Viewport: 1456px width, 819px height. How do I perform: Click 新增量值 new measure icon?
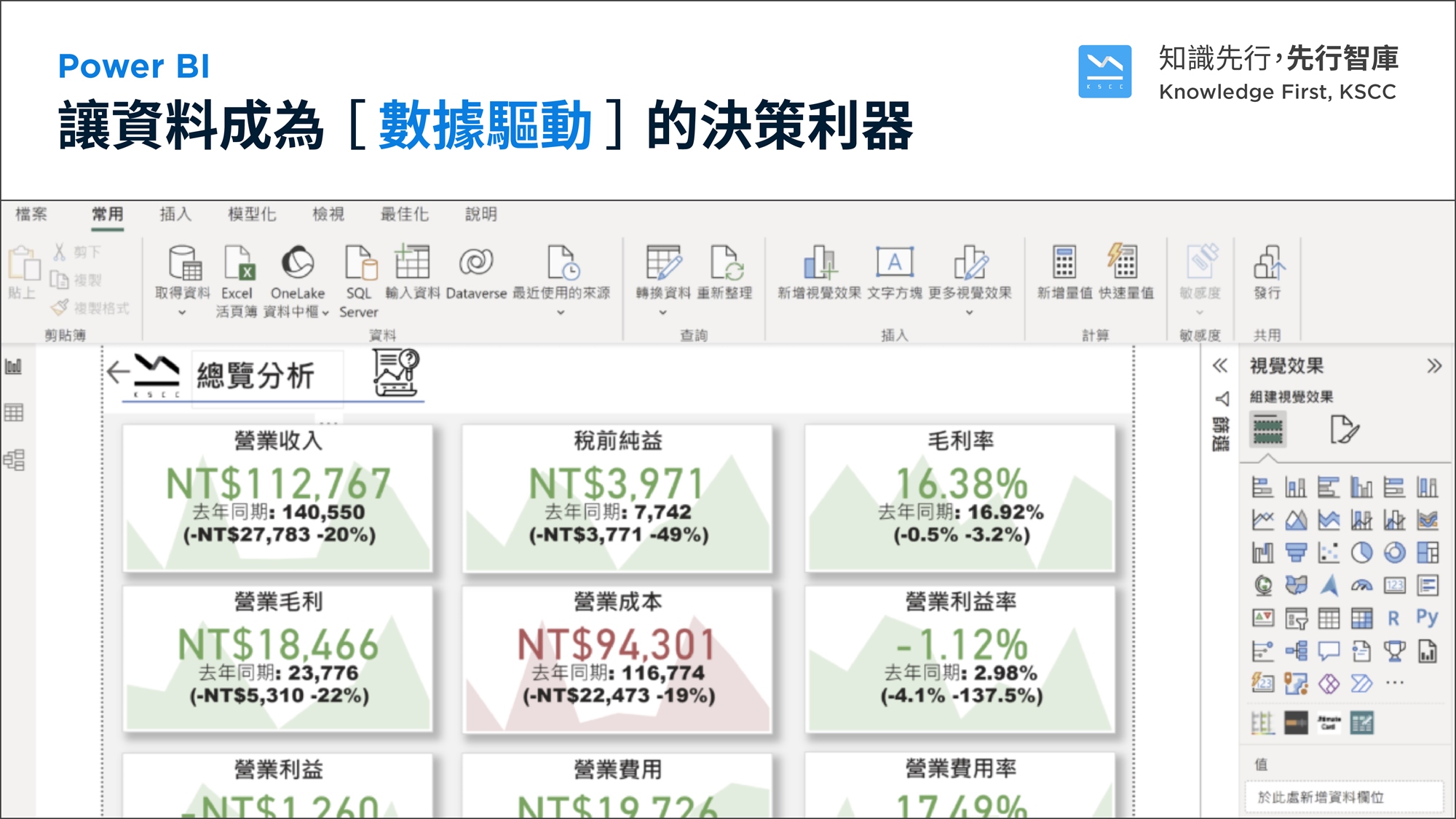pos(1064,262)
